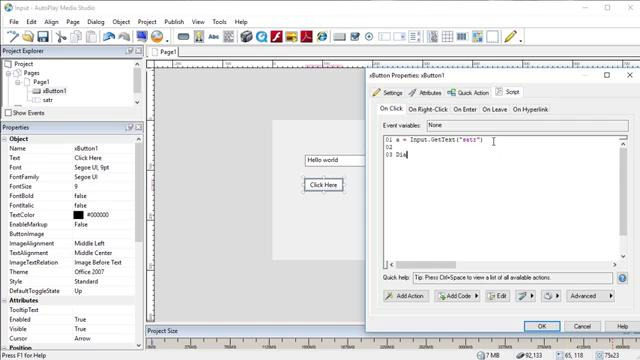Open the Event variables None field
Image resolution: width=640 pixels, height=360 pixels.
coord(527,125)
